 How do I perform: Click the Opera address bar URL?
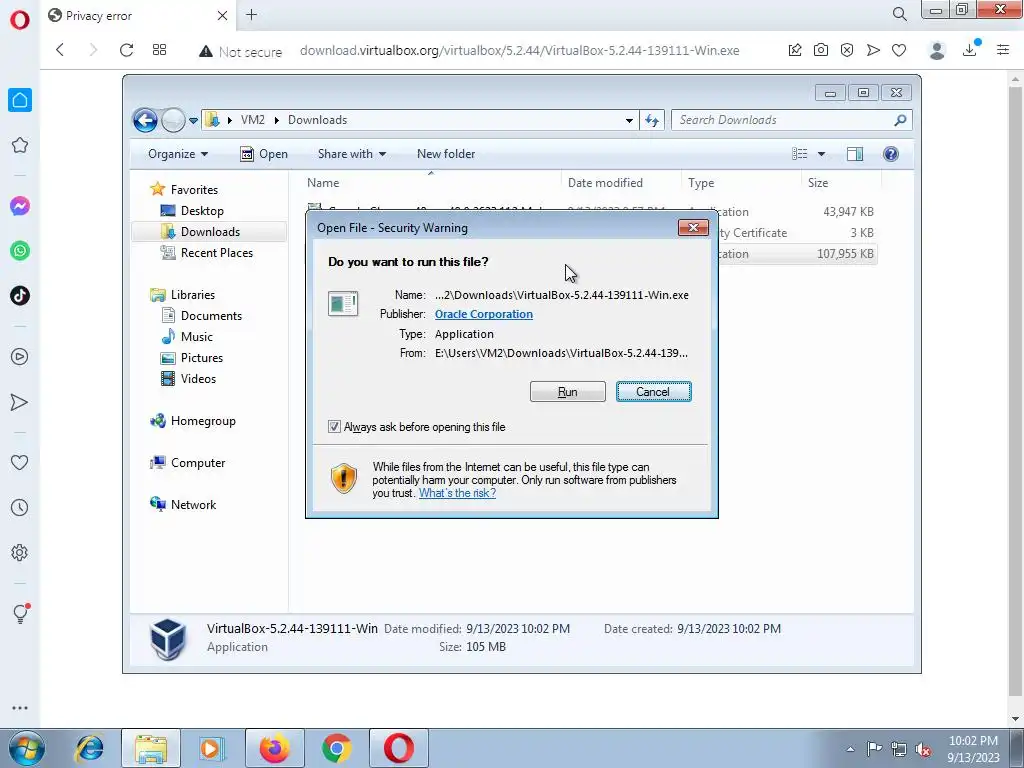519,51
